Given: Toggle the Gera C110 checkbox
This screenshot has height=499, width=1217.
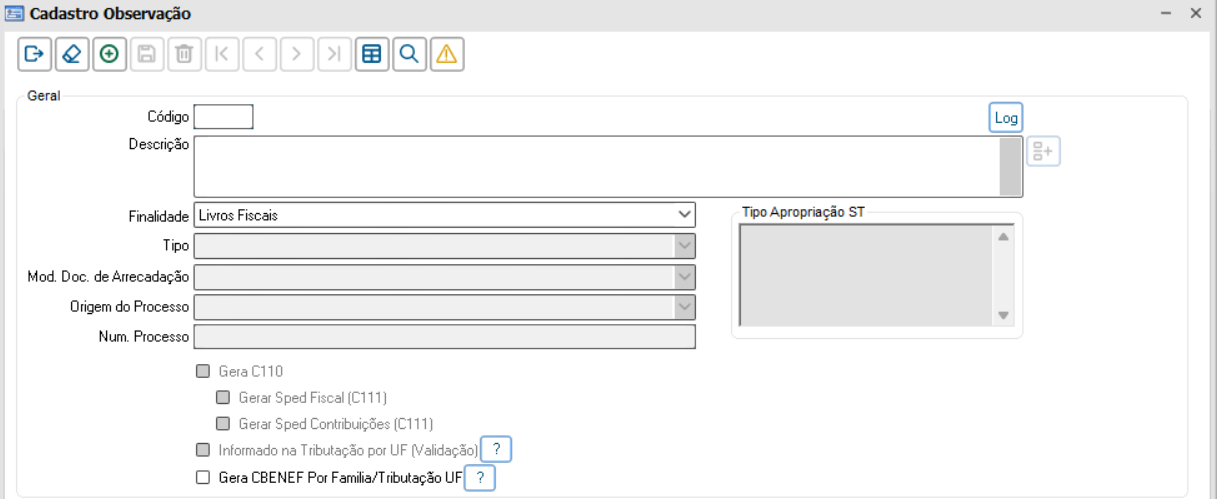Looking at the screenshot, I should click(x=203, y=371).
